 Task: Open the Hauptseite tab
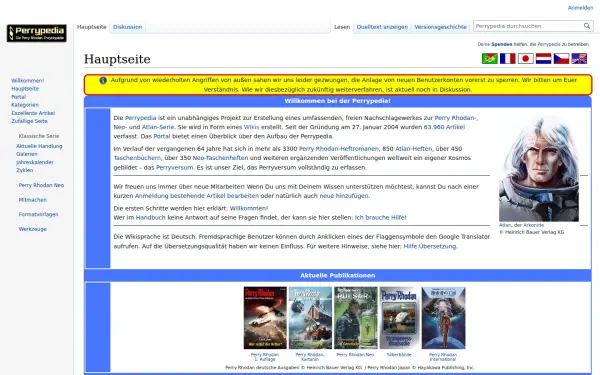pos(91,27)
